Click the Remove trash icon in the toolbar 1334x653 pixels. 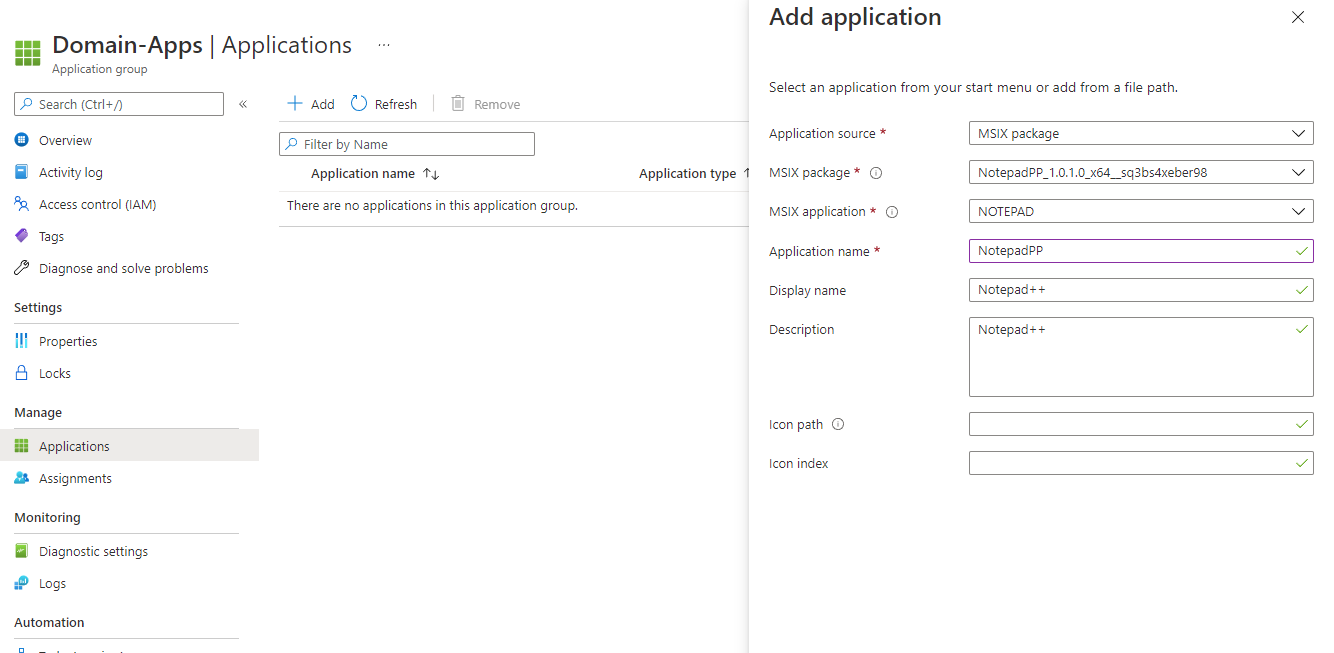458,103
